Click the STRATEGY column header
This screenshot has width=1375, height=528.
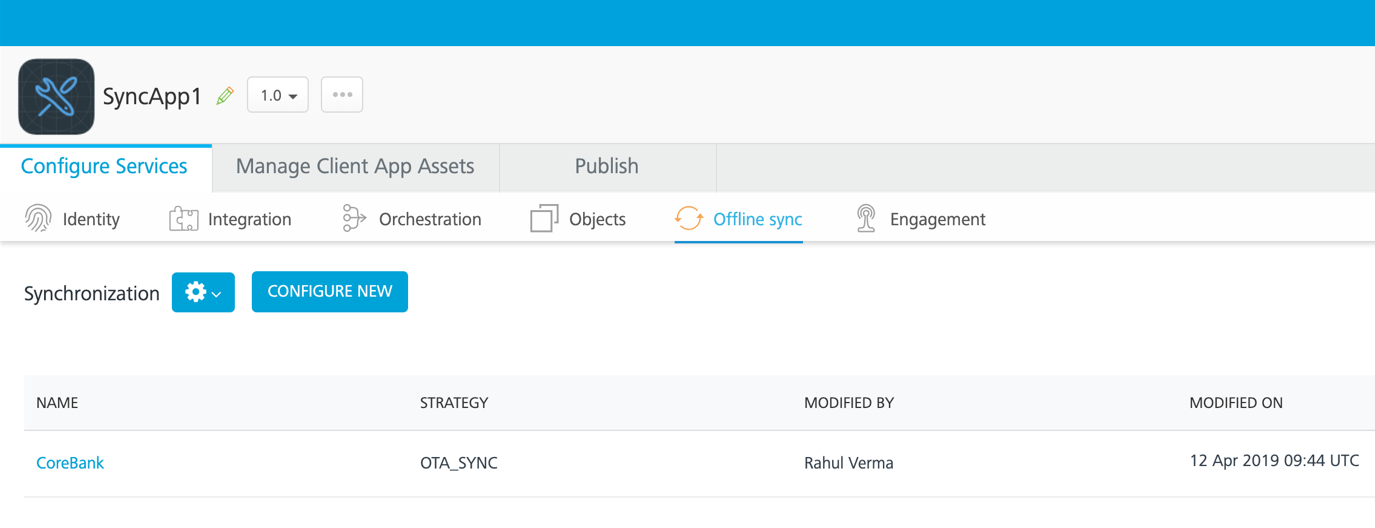tap(454, 403)
